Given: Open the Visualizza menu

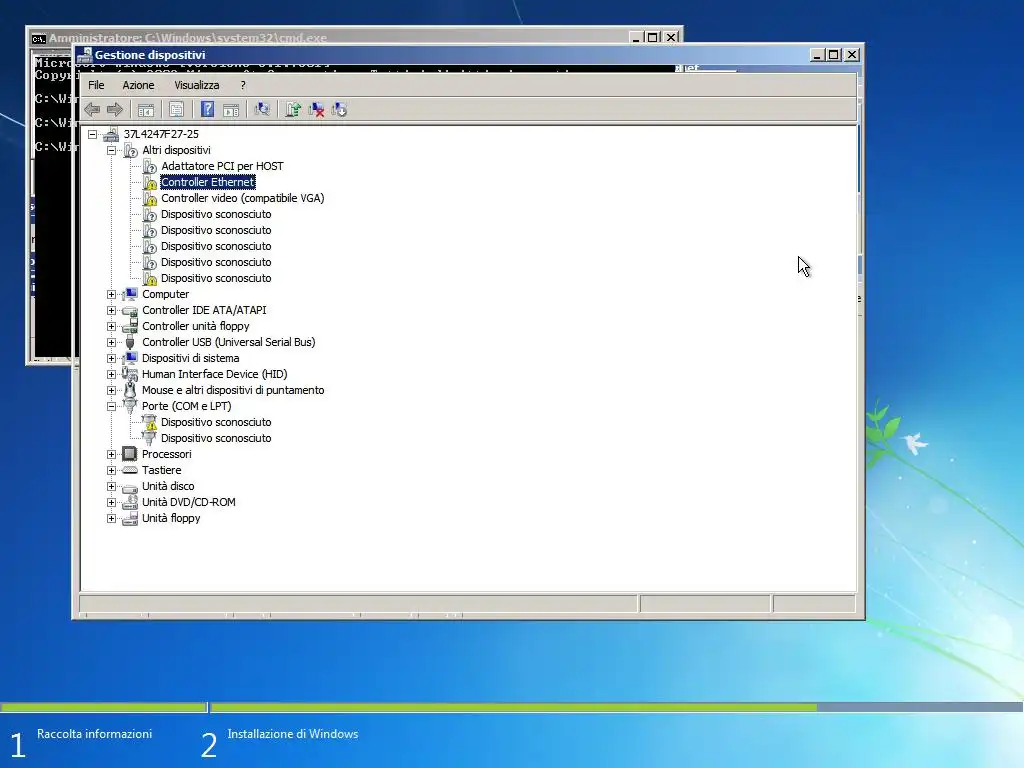Looking at the screenshot, I should [197, 85].
